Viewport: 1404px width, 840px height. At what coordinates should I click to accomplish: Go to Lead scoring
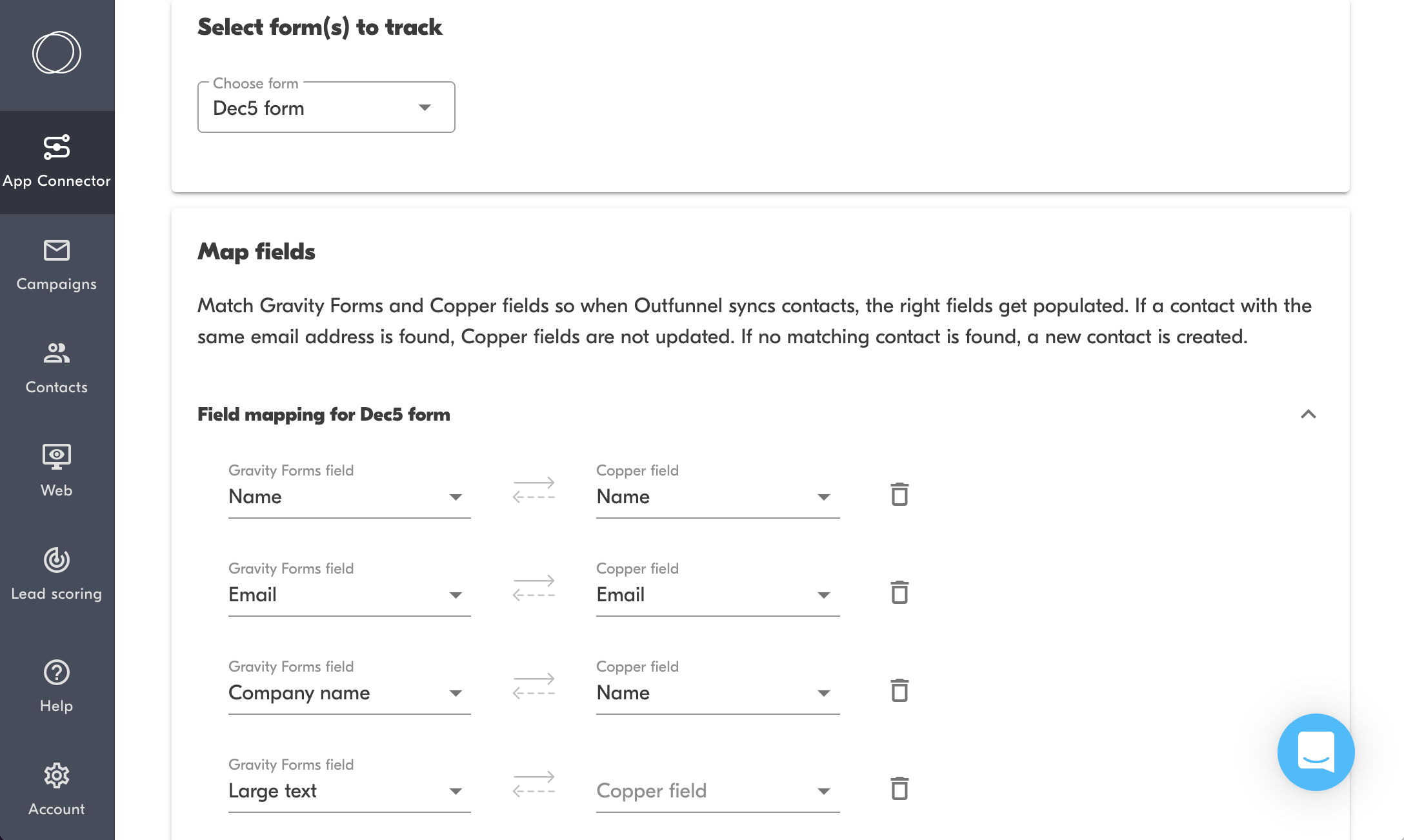point(57,574)
